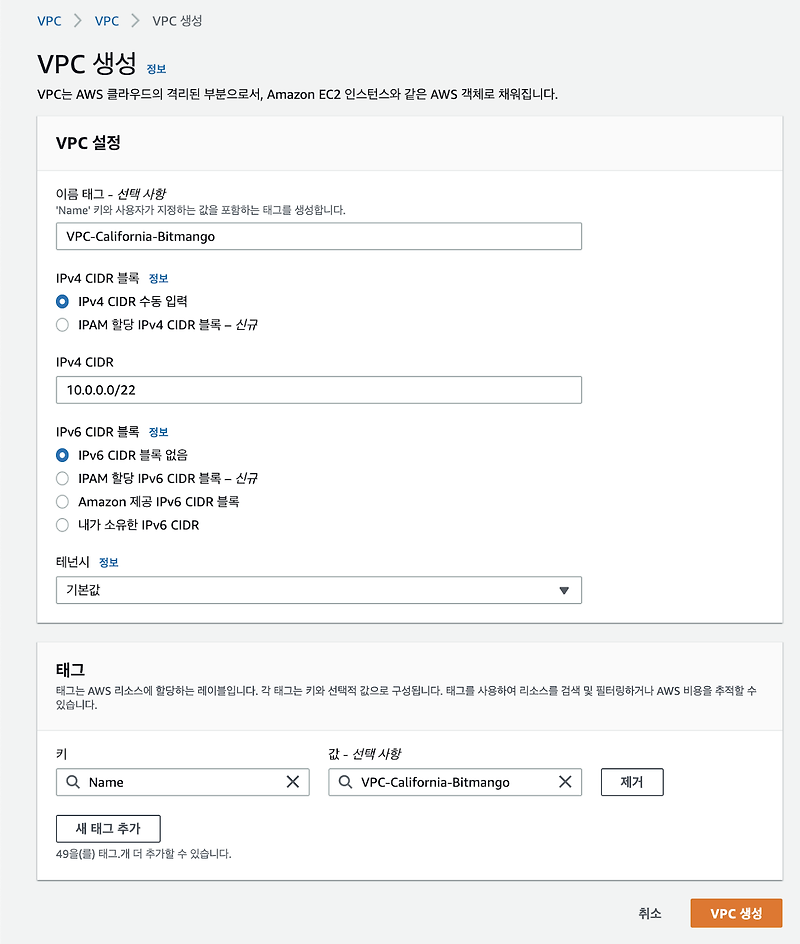Remove the tag with the 제거 button

click(x=631, y=782)
